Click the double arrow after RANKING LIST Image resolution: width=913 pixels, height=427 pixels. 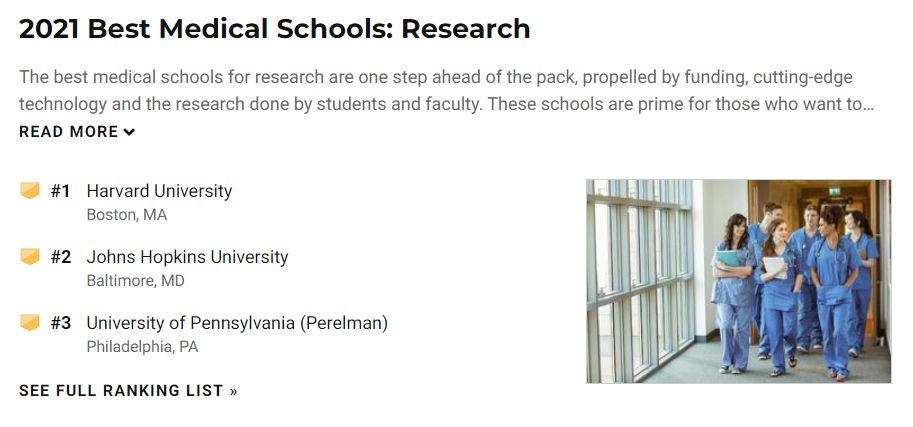click(233, 391)
